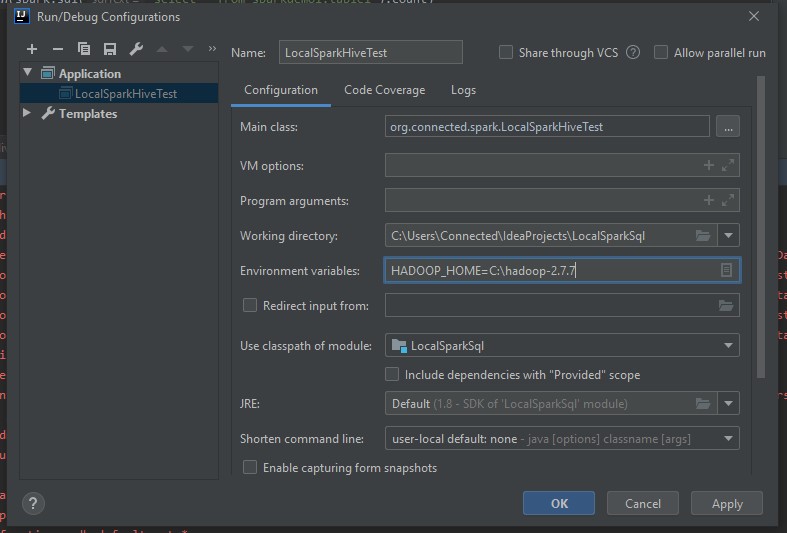Enable the Share through VCS checkbox
This screenshot has height=533, width=787.
point(506,53)
